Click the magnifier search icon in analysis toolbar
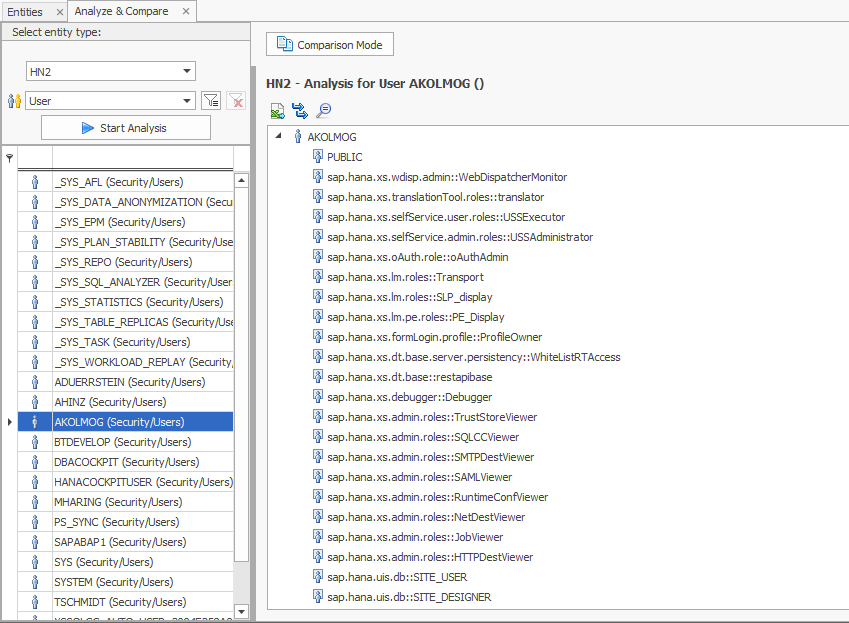The image size is (849, 623). pyautogui.click(x=323, y=111)
